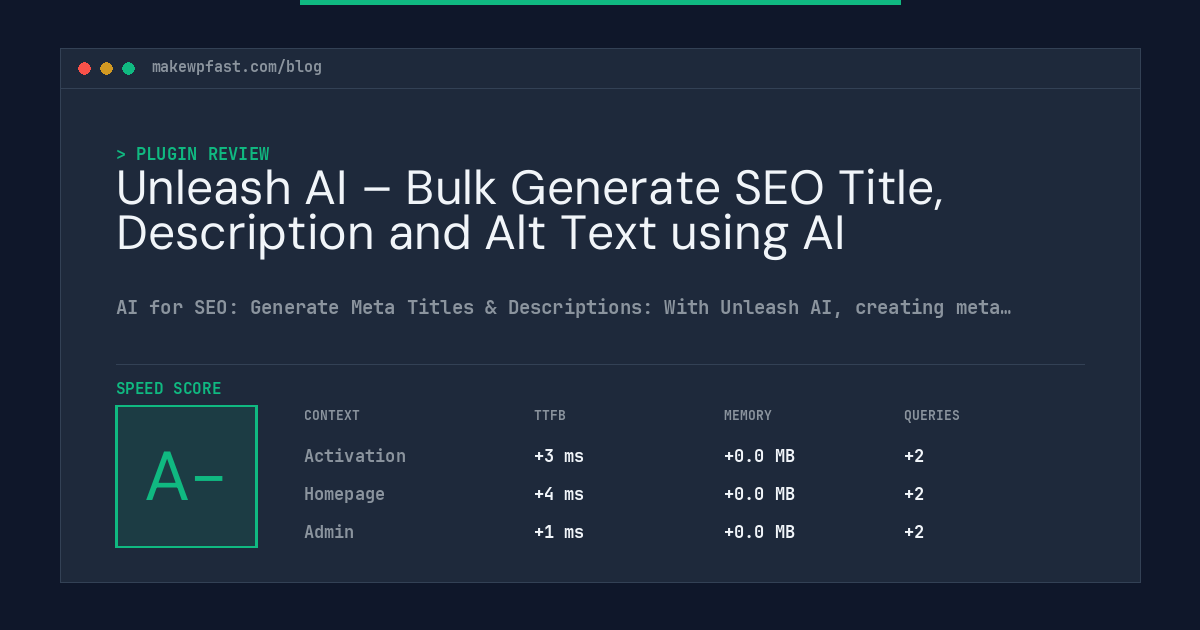The width and height of the screenshot is (1200, 630).
Task: Click the yellow window dot
Action: pos(106,68)
